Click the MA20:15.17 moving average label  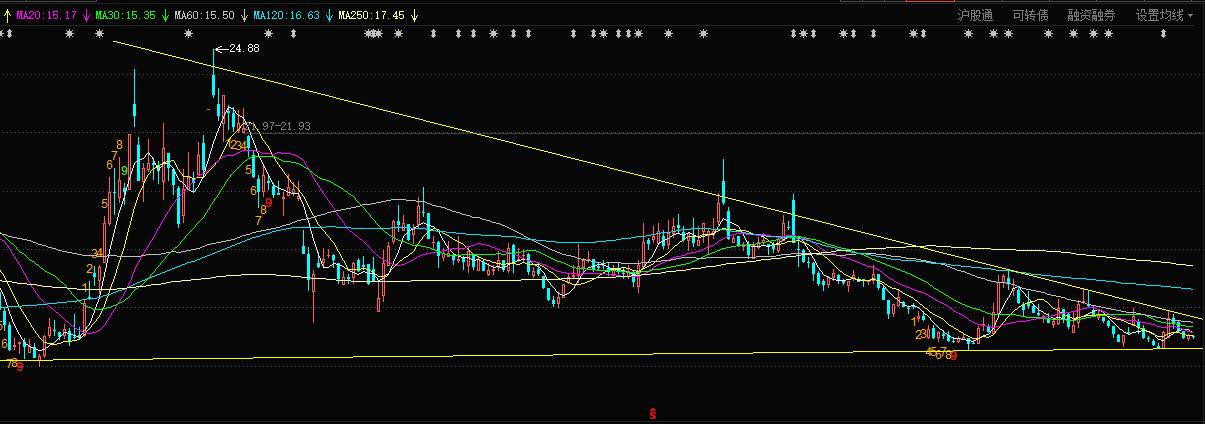click(47, 16)
